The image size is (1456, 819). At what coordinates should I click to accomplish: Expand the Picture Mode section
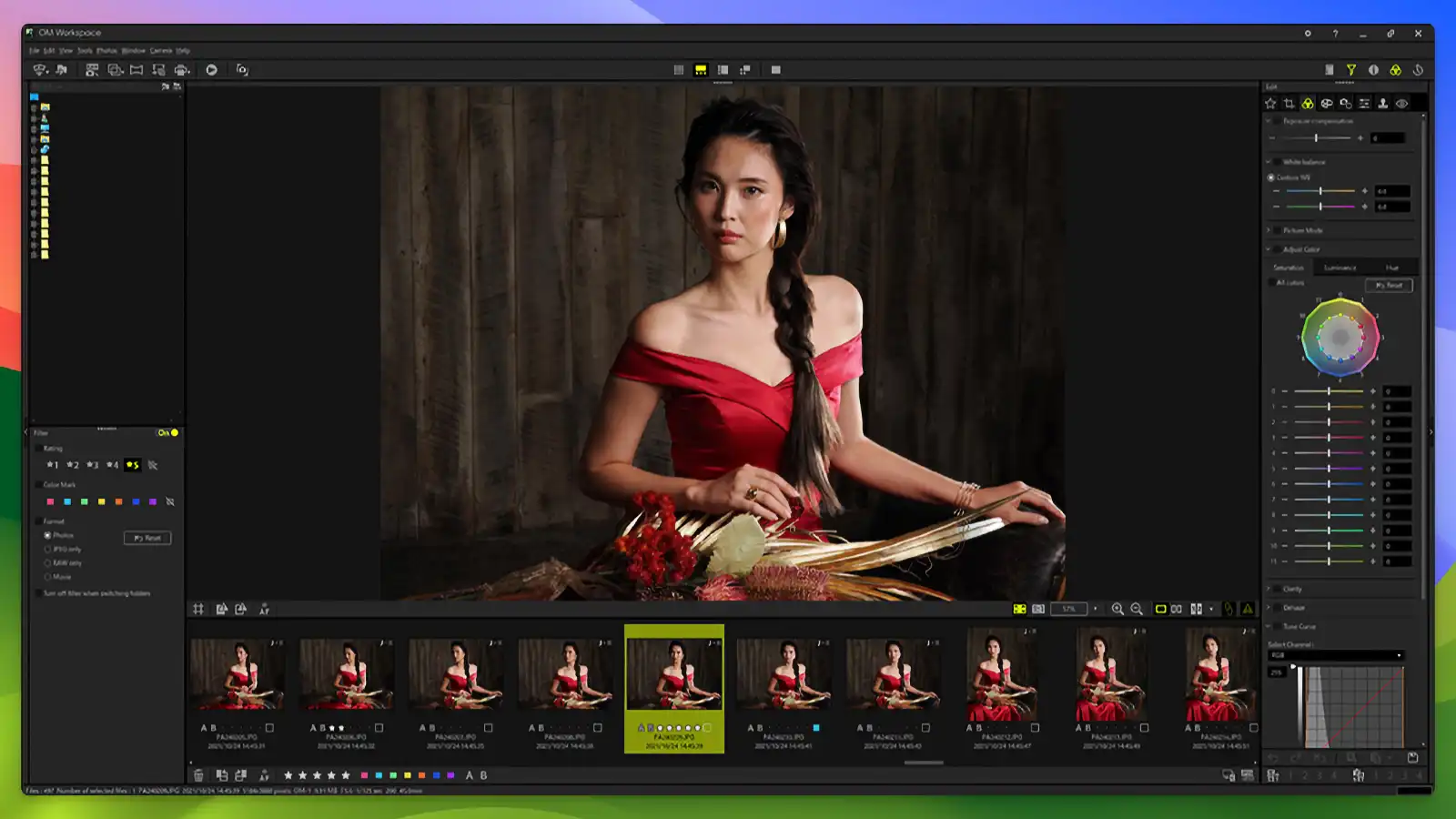pyautogui.click(x=1269, y=230)
